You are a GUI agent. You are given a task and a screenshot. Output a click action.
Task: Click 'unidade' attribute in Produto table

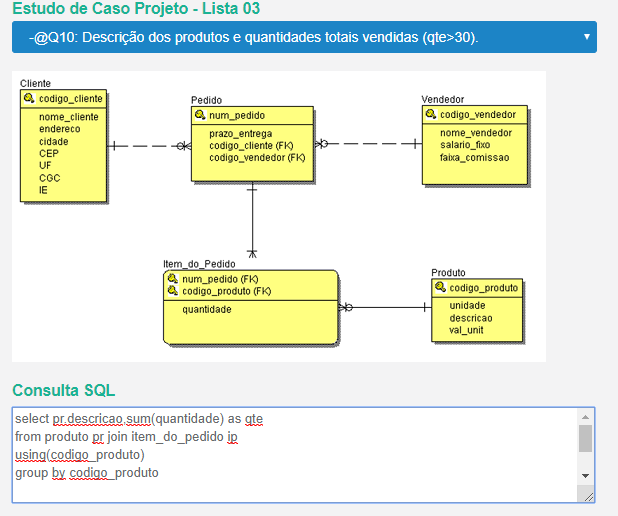click(x=467, y=306)
